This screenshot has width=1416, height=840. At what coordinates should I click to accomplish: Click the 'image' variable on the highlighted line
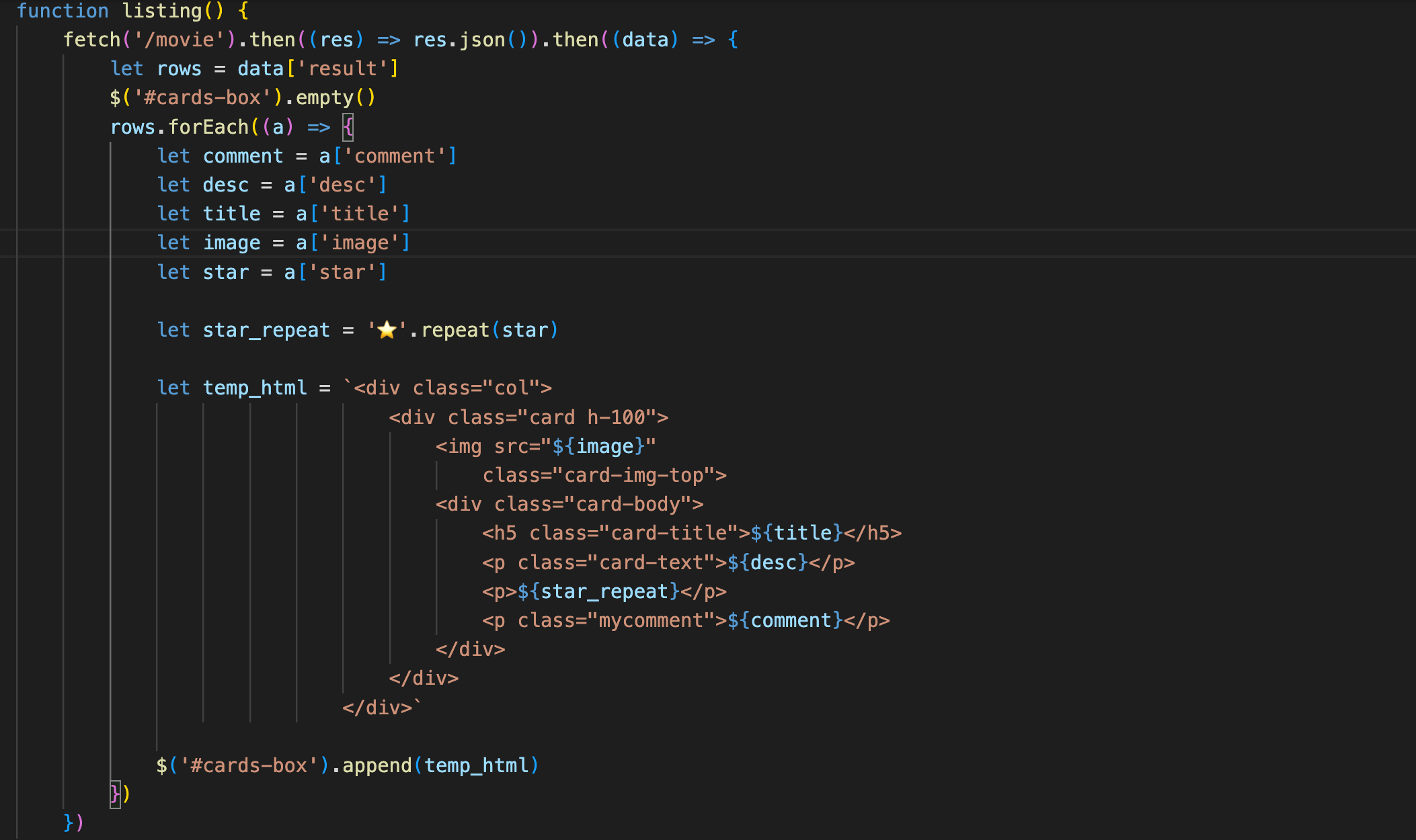point(232,243)
